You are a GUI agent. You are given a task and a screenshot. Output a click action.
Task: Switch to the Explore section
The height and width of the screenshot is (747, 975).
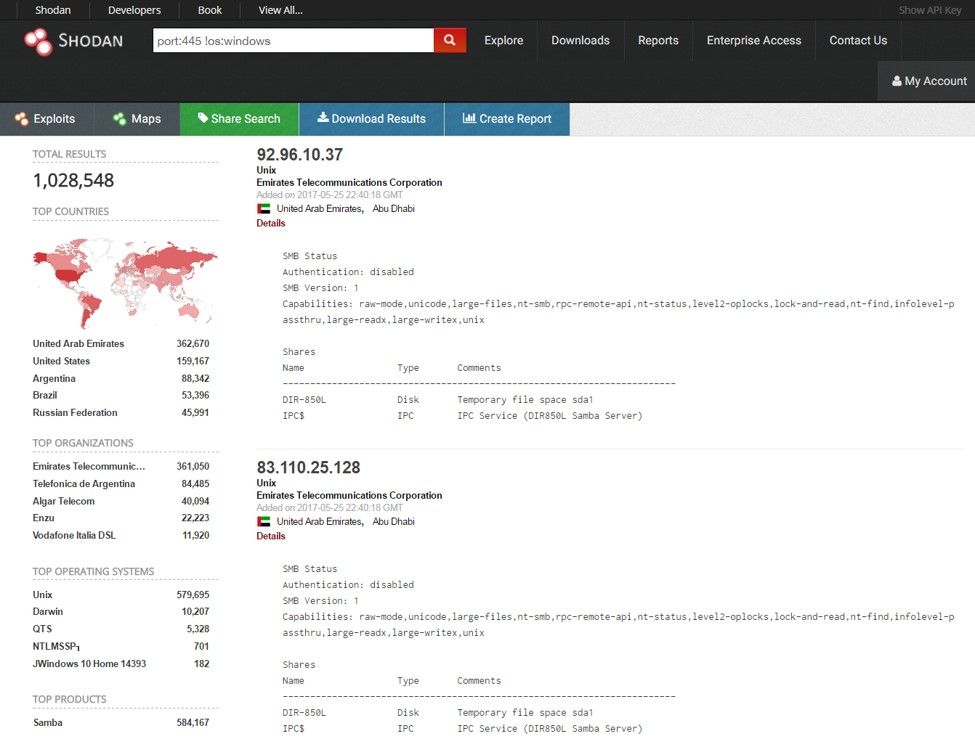pyautogui.click(x=503, y=41)
